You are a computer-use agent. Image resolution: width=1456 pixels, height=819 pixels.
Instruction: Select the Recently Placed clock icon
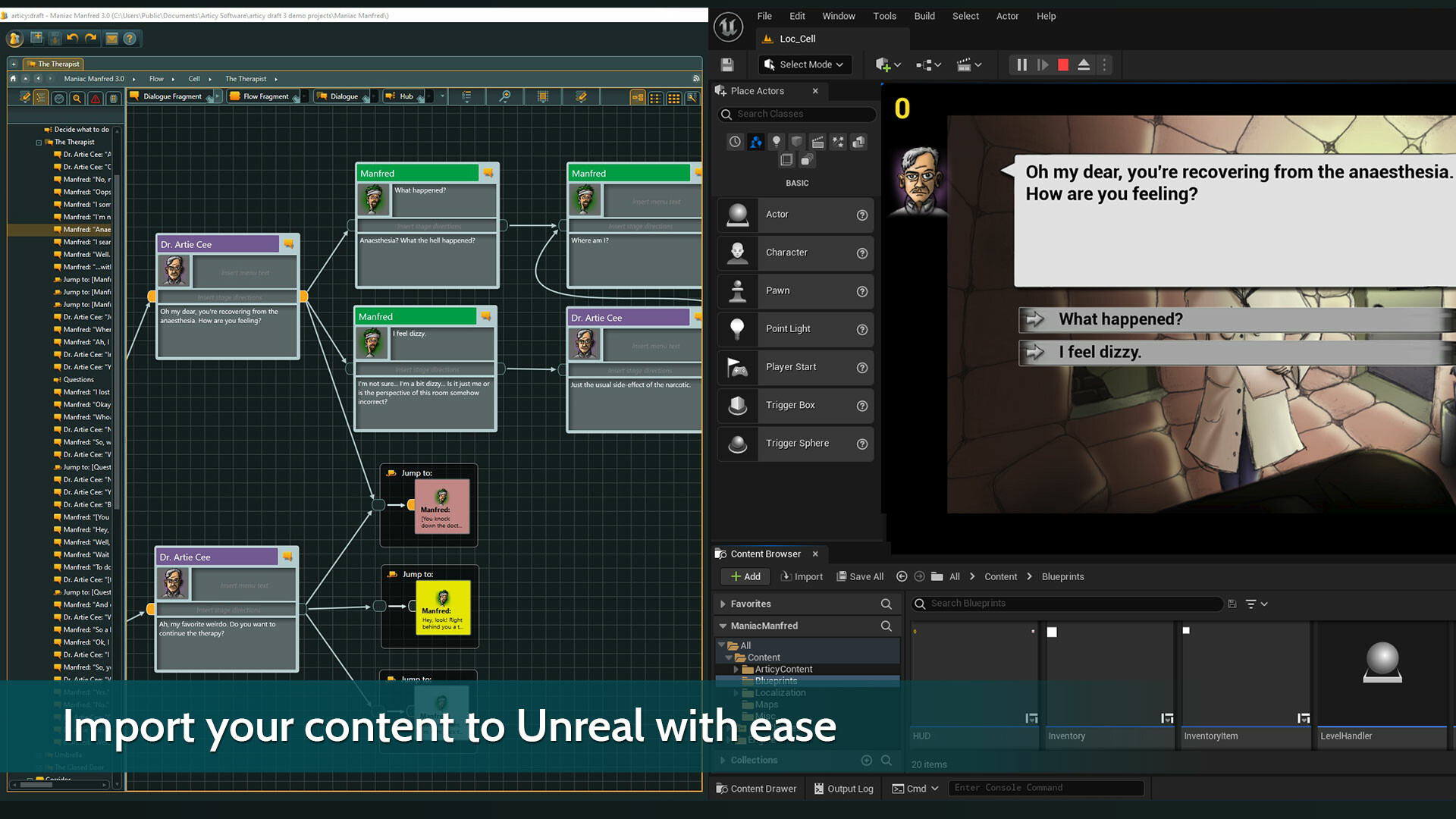tap(735, 142)
